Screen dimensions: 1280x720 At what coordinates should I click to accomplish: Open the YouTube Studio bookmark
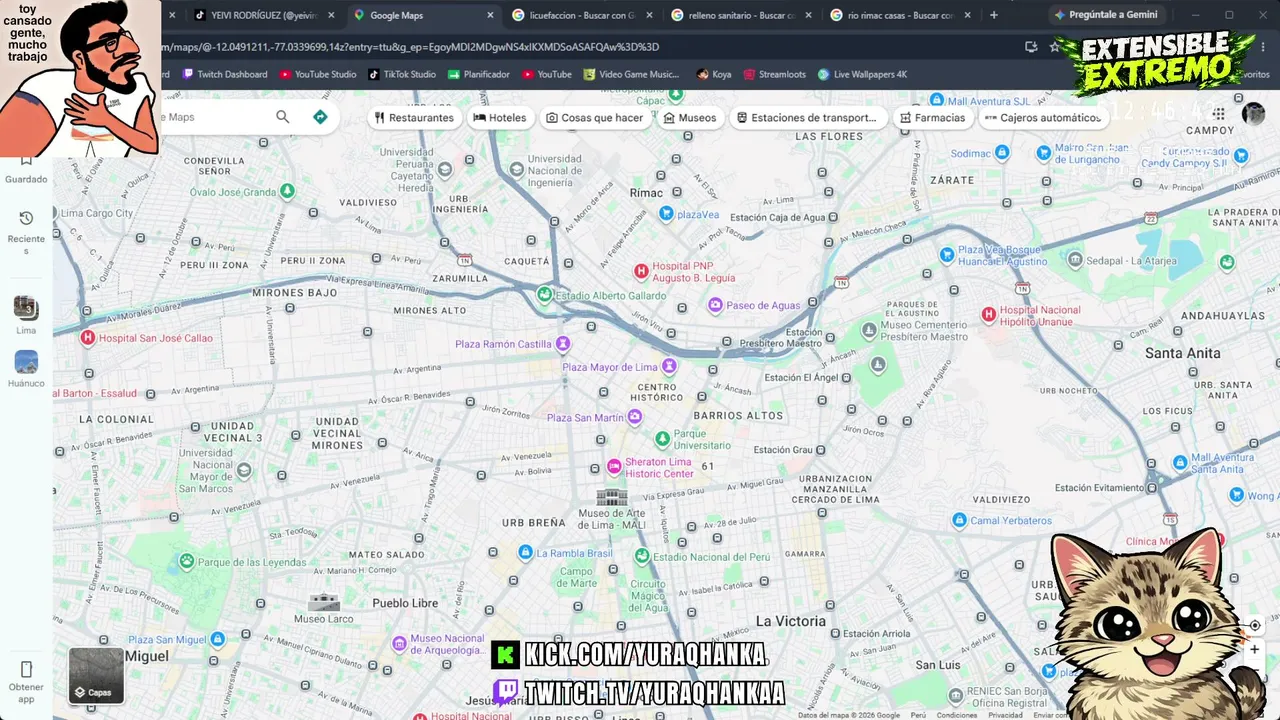[318, 74]
